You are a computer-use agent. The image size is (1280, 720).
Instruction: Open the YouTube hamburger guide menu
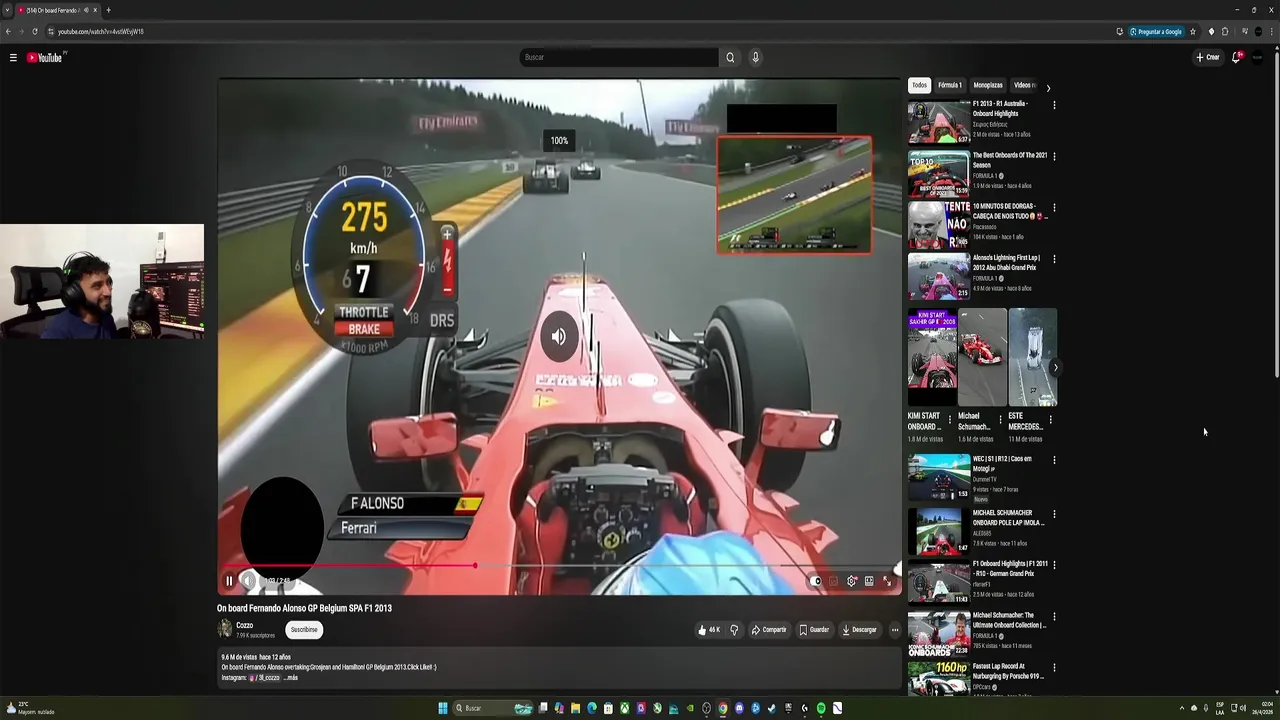click(x=13, y=58)
